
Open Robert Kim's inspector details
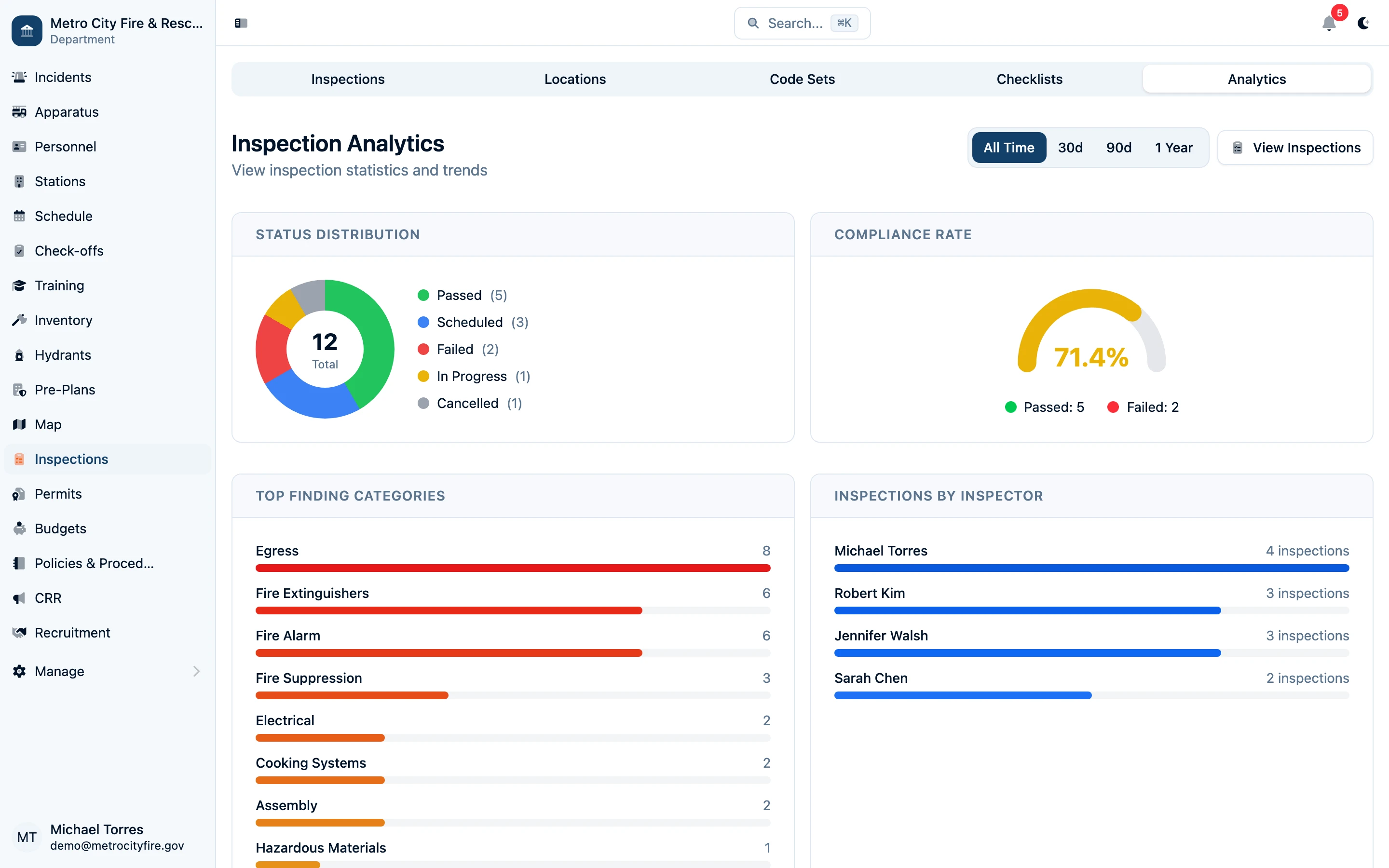click(x=869, y=593)
